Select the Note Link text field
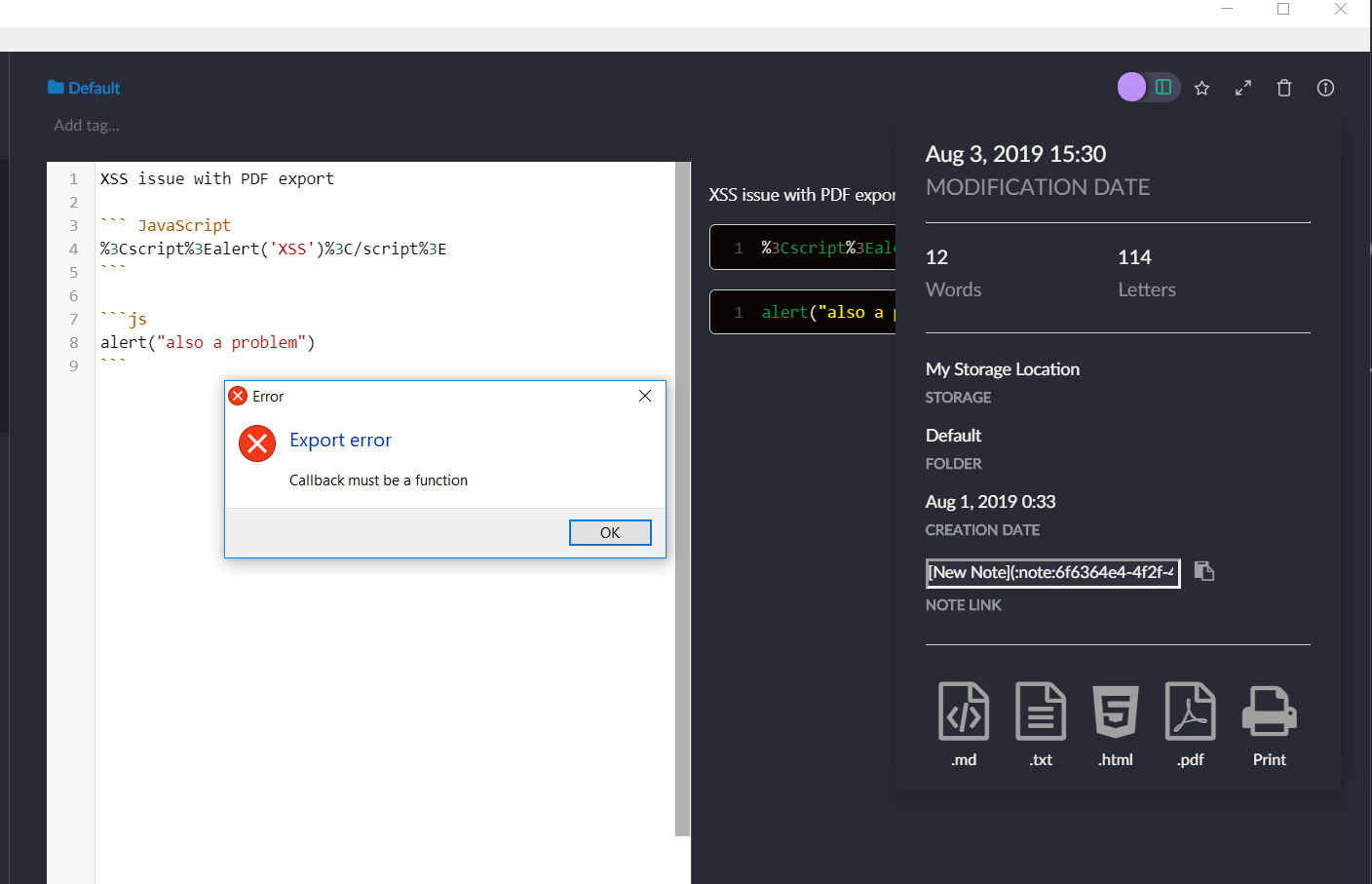1372x884 pixels. pos(1052,572)
